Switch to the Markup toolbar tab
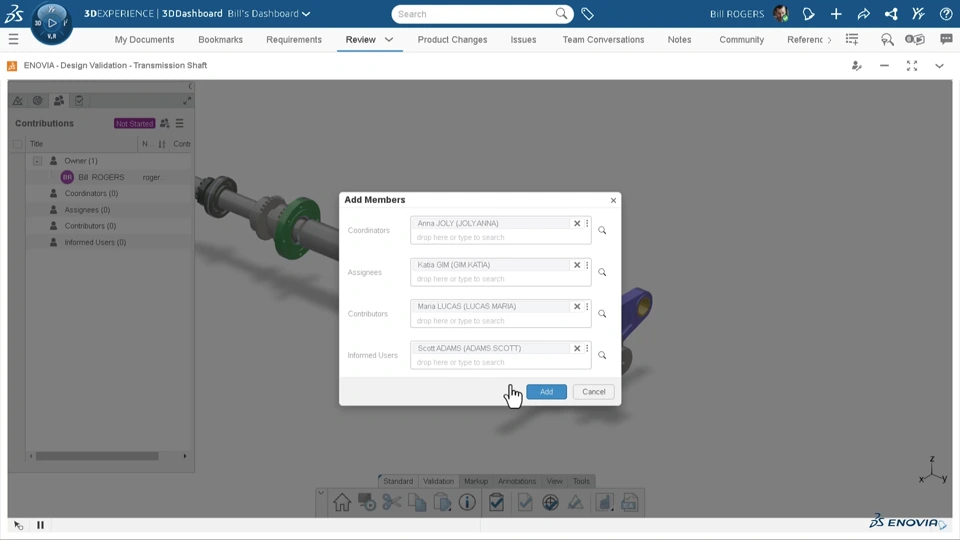 tap(476, 481)
